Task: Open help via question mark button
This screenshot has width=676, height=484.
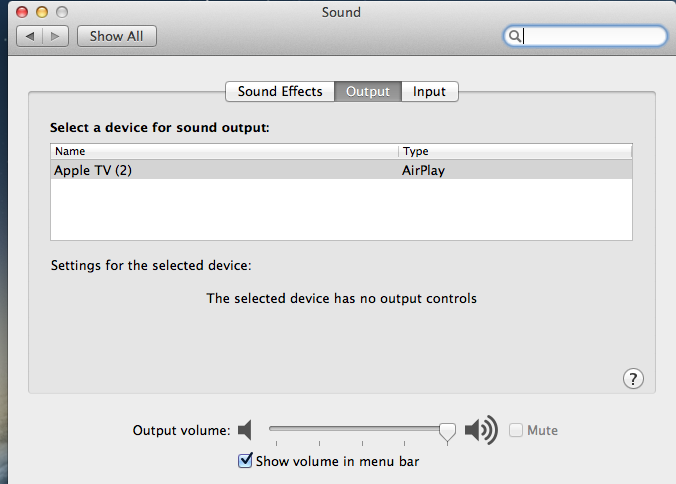Action: [633, 378]
